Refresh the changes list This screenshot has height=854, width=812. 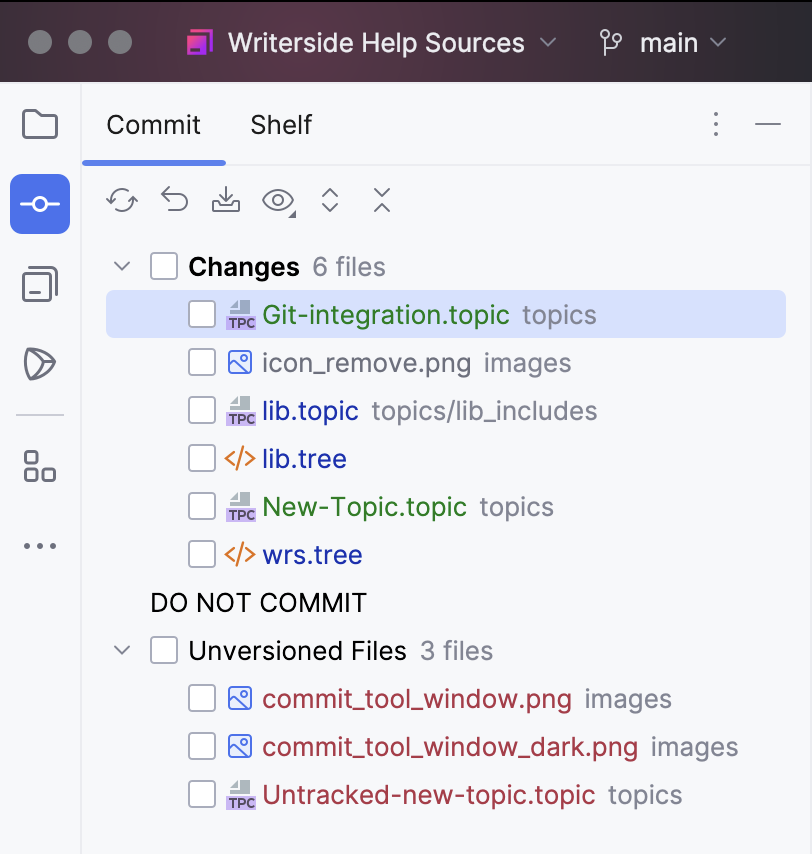click(121, 200)
